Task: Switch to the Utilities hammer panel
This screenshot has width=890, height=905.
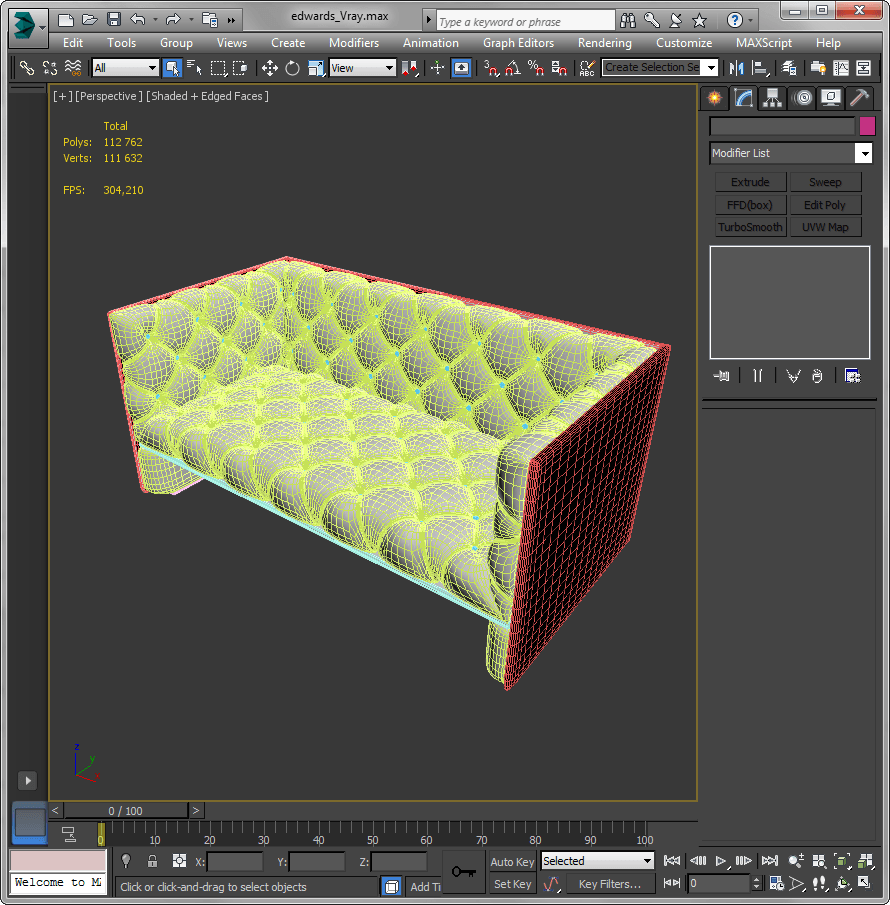Action: [x=858, y=98]
